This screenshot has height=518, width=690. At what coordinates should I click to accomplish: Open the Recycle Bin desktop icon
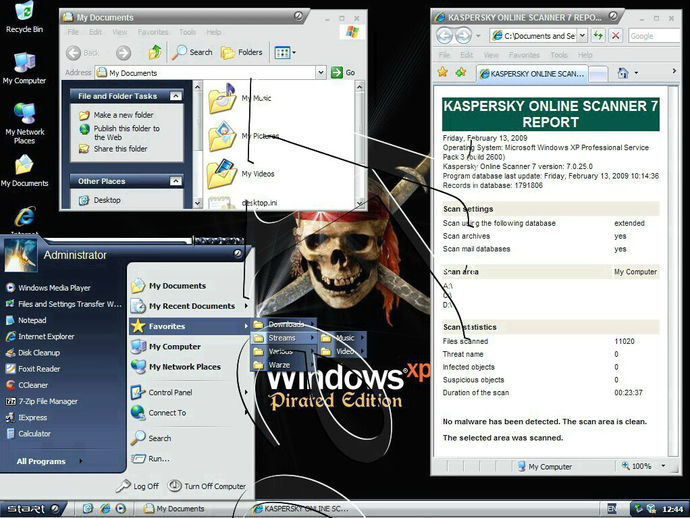[x=24, y=18]
